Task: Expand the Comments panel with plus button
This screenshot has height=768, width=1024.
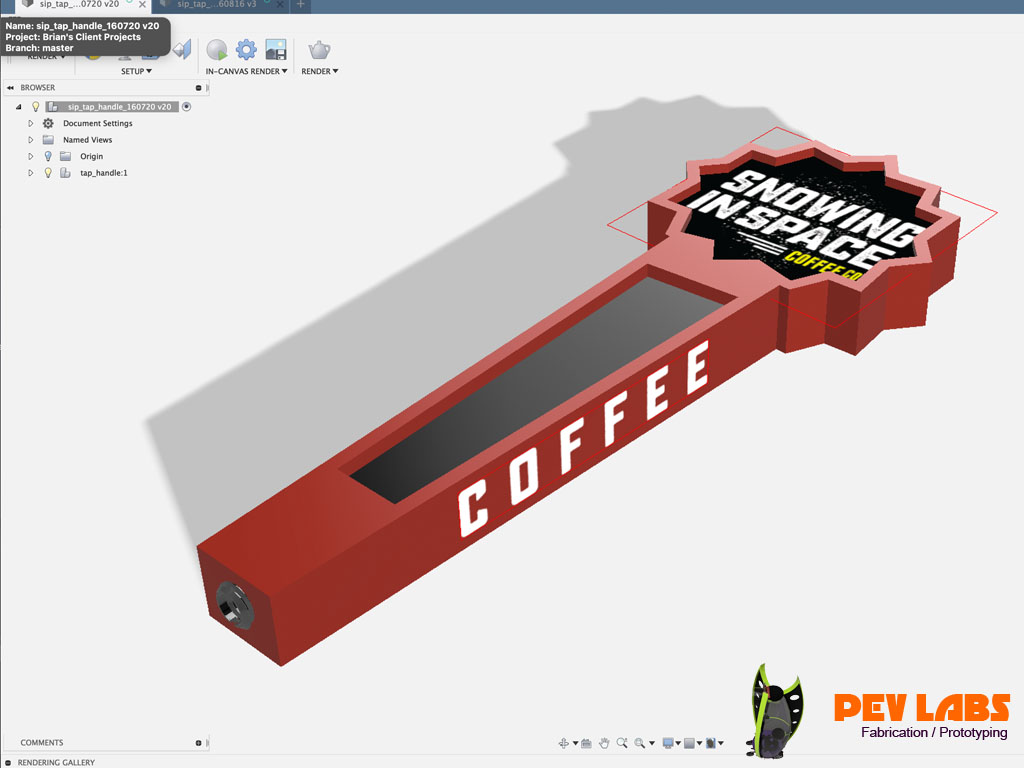Action: pyautogui.click(x=198, y=743)
